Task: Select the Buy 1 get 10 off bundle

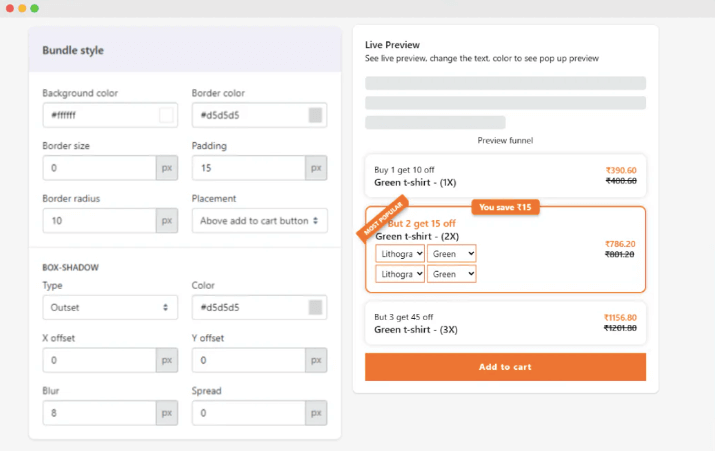Action: click(x=505, y=176)
